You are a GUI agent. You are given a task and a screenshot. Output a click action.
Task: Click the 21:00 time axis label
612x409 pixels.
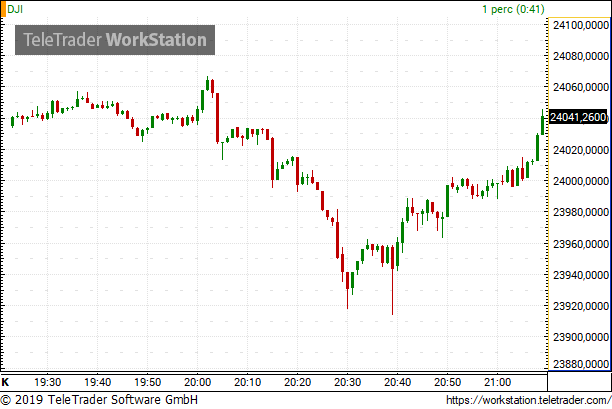pos(497,382)
